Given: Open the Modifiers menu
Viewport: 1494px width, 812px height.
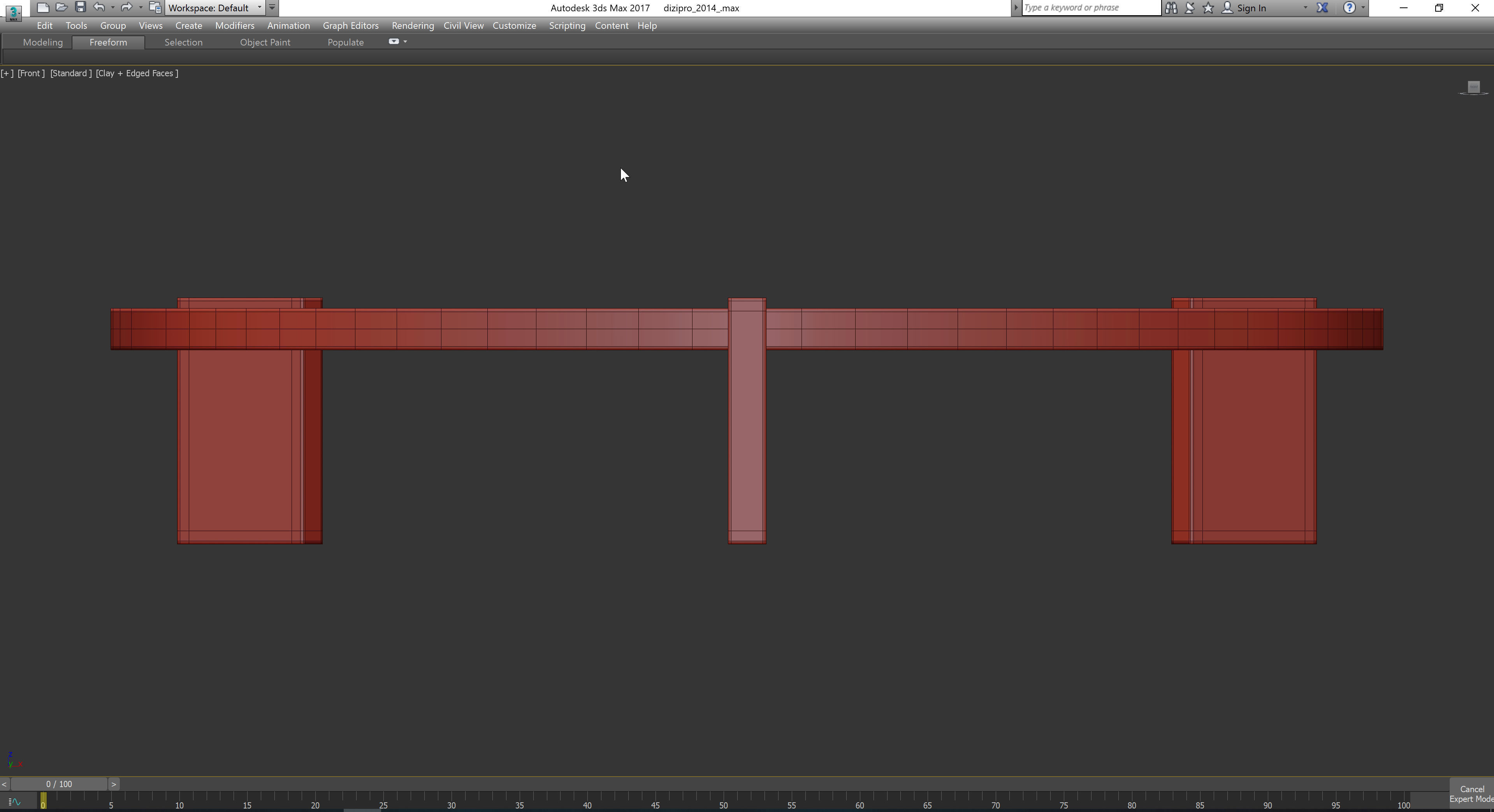Looking at the screenshot, I should click(x=234, y=26).
